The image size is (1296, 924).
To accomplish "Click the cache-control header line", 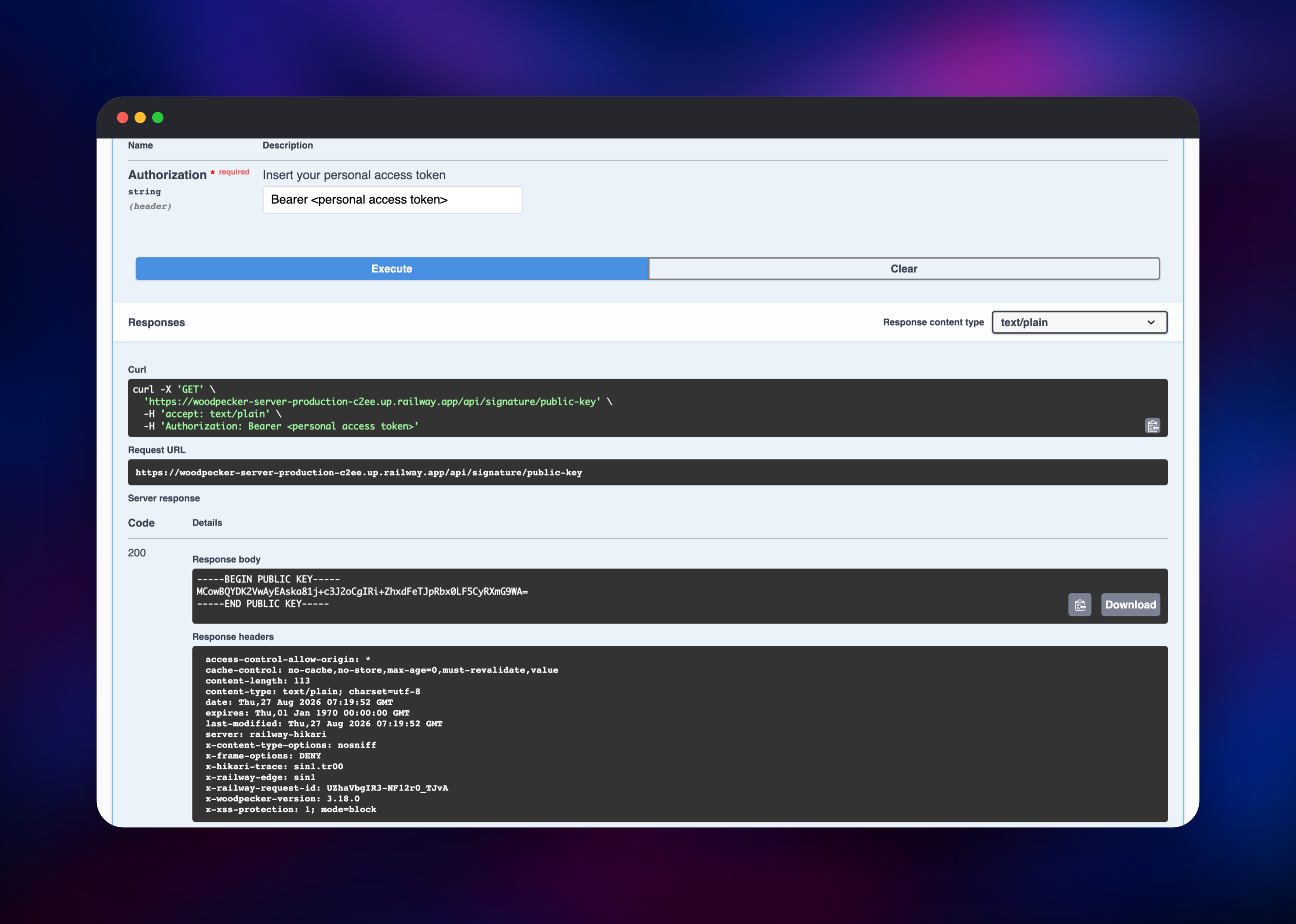I will 382,670.
